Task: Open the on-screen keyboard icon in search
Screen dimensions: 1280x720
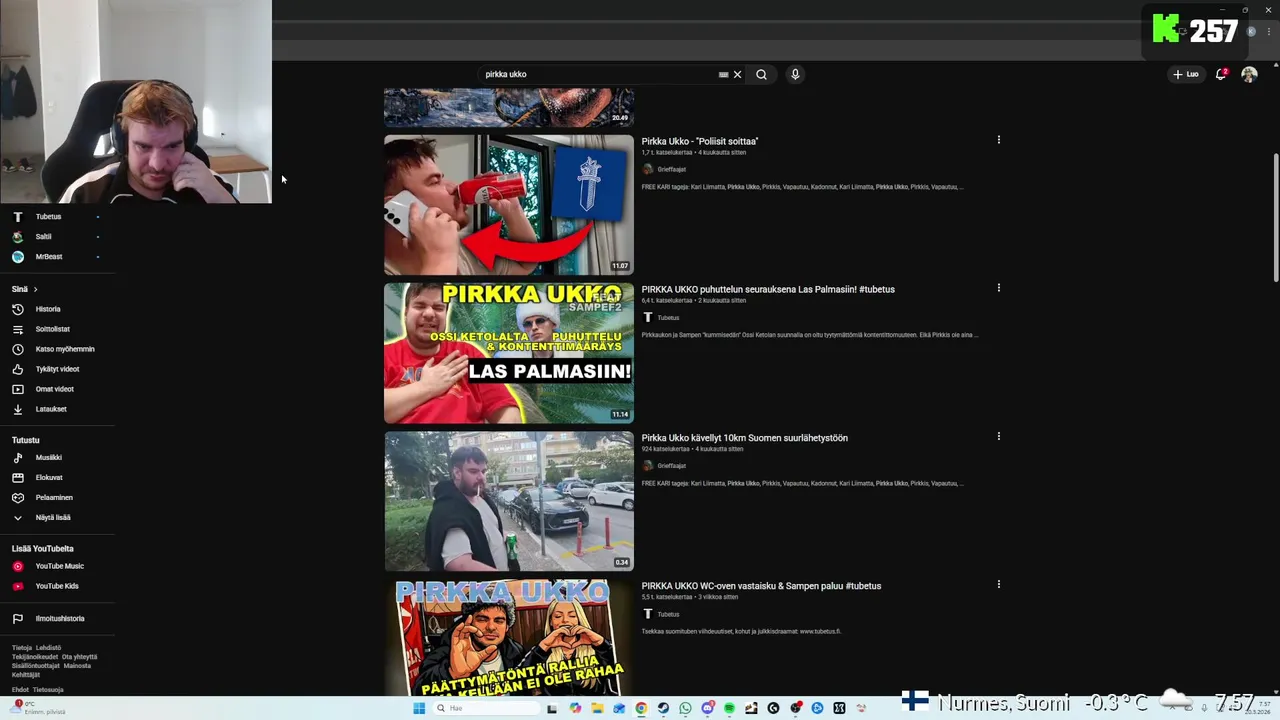Action: [723, 74]
